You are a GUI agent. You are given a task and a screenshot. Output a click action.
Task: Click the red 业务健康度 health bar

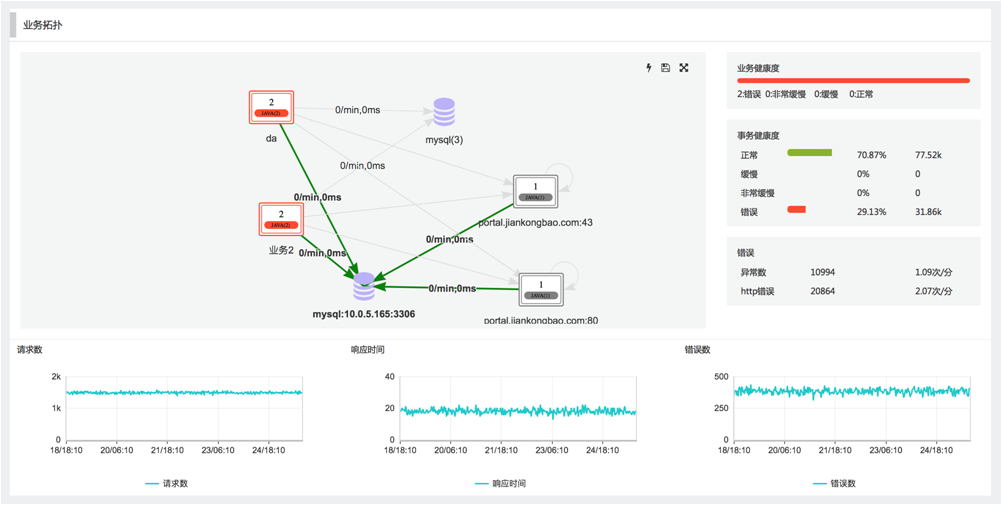[x=853, y=80]
